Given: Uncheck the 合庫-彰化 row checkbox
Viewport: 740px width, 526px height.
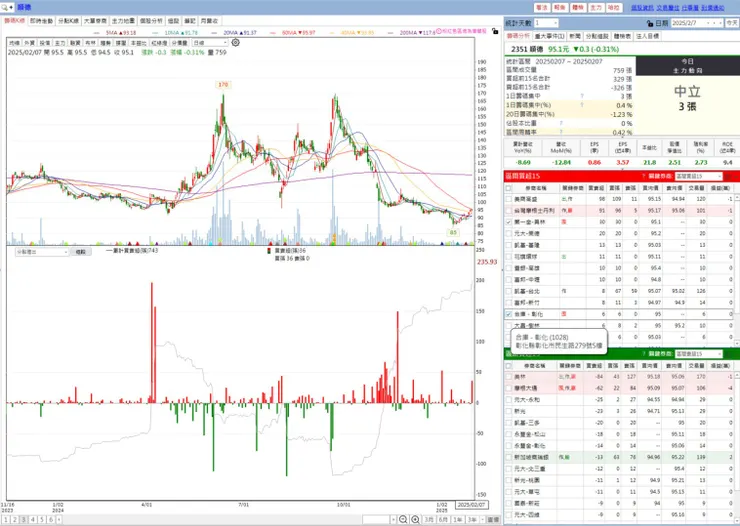Looking at the screenshot, I should 508,314.
